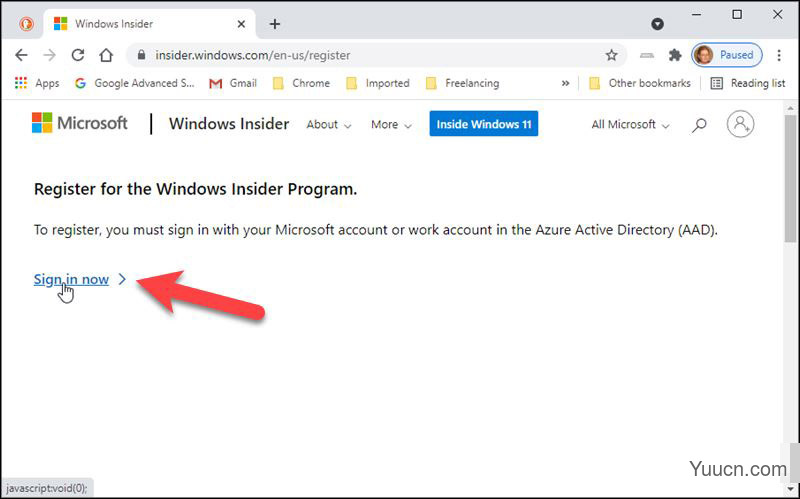
Task: Click the Paused profile button
Action: pos(727,55)
